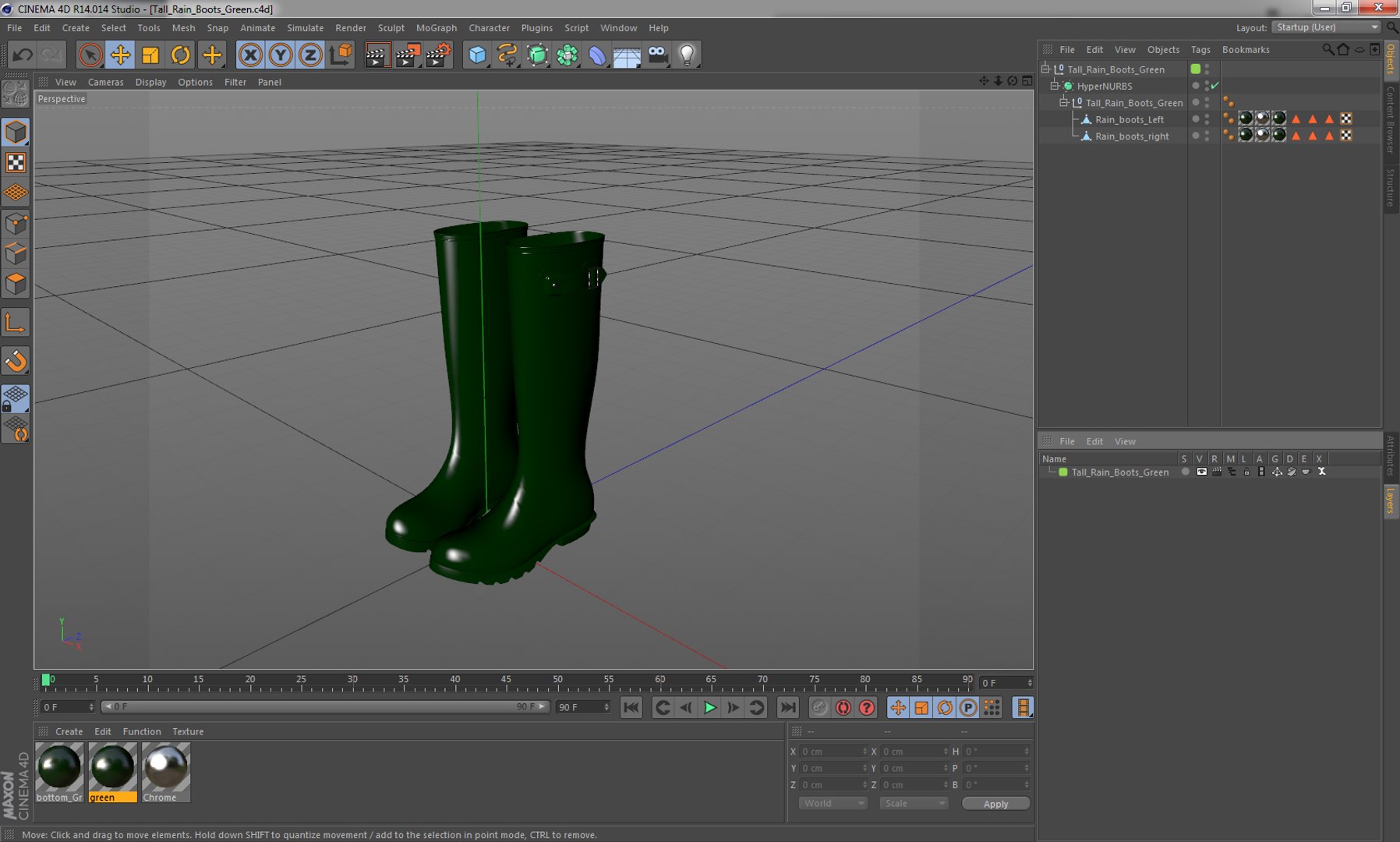Switch to Polygons mode
Image resolution: width=1400 pixels, height=842 pixels.
pos(16,283)
